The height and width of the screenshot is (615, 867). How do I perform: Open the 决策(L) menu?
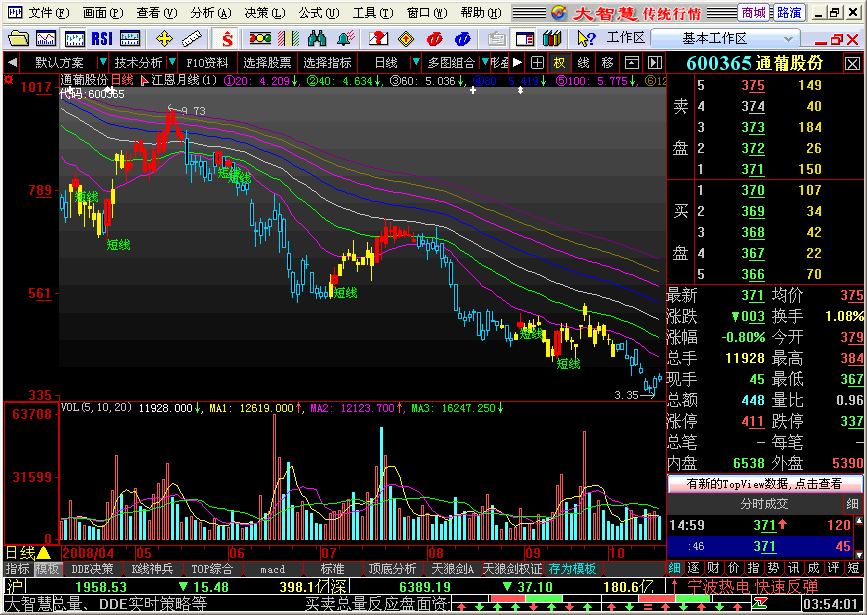click(x=264, y=13)
